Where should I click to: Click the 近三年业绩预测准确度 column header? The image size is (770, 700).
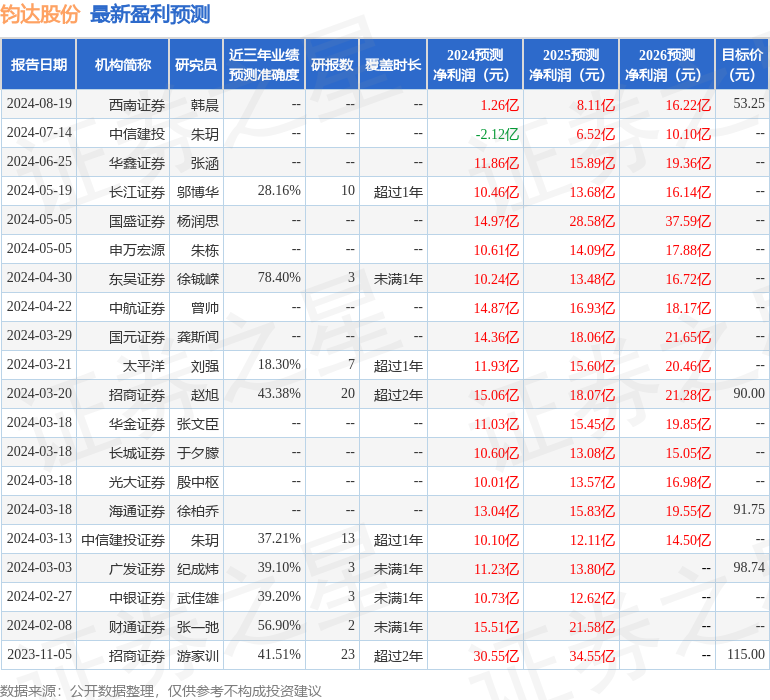click(264, 64)
